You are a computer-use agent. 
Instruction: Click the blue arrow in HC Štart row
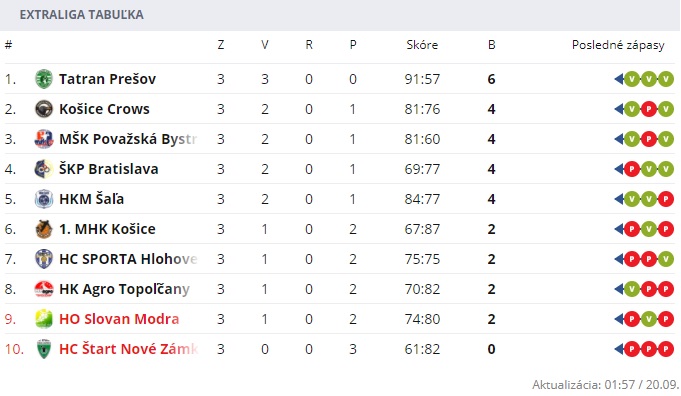(x=619, y=349)
